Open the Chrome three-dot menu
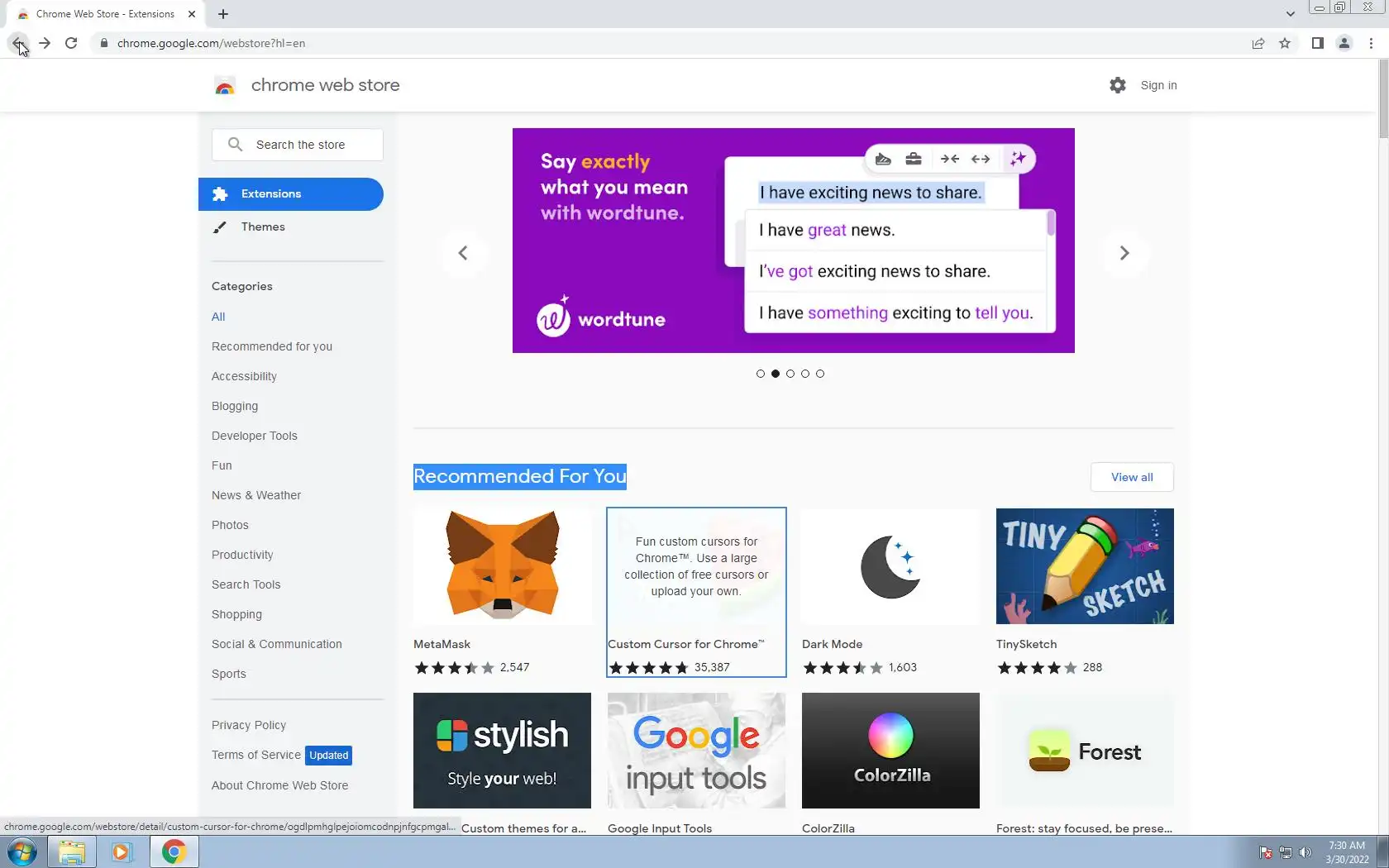Viewport: 1389px width, 868px height. [x=1371, y=43]
